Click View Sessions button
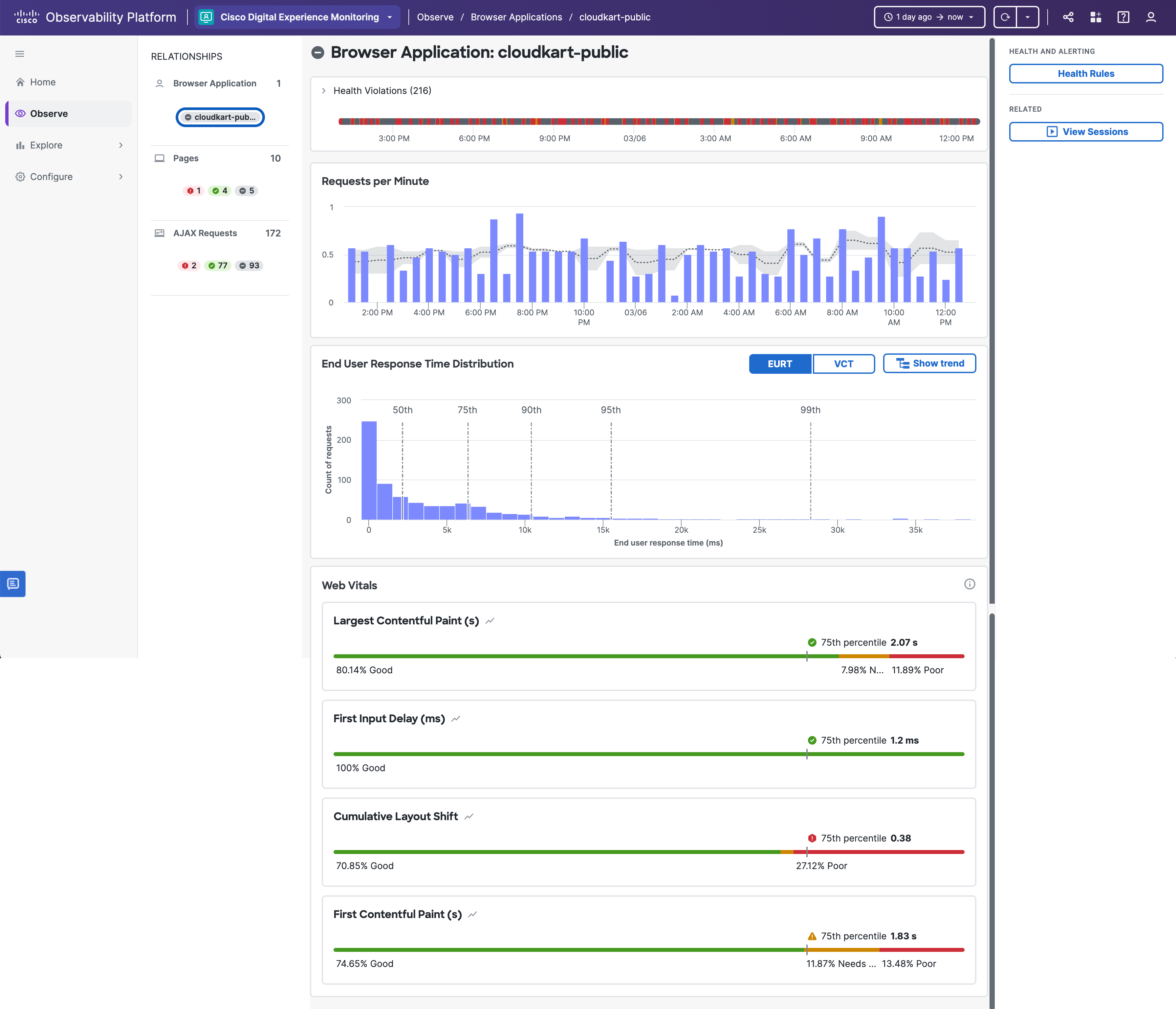This screenshot has height=1009, width=1176. (x=1086, y=132)
